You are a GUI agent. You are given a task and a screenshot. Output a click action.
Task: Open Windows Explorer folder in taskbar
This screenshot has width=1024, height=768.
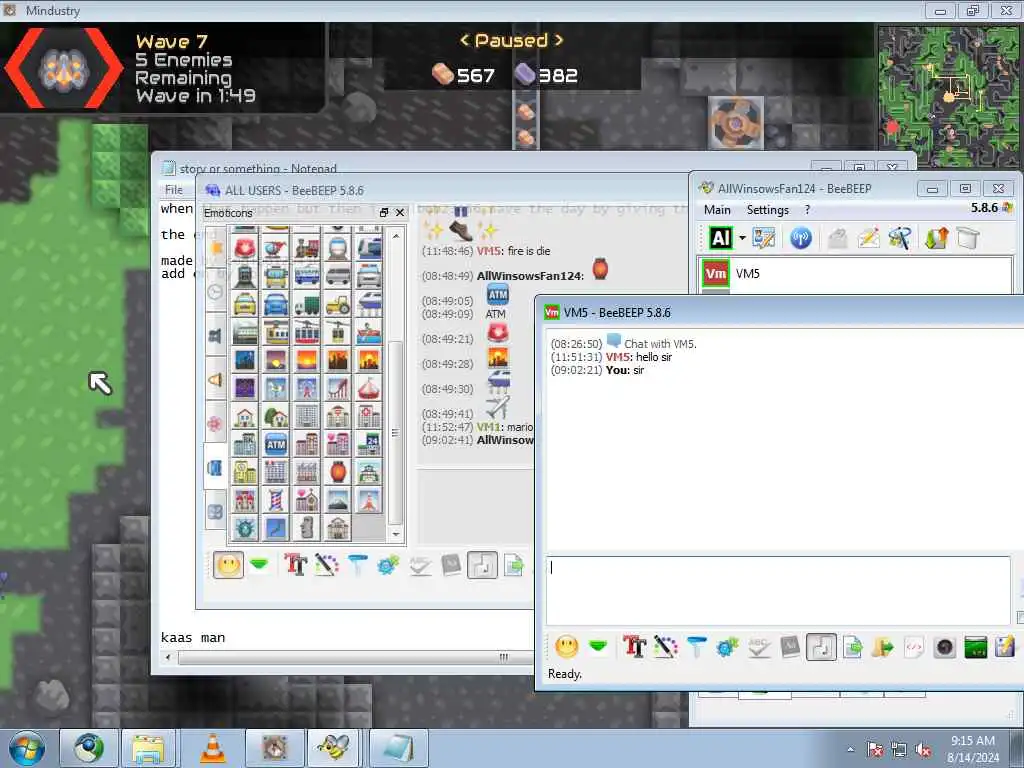150,748
